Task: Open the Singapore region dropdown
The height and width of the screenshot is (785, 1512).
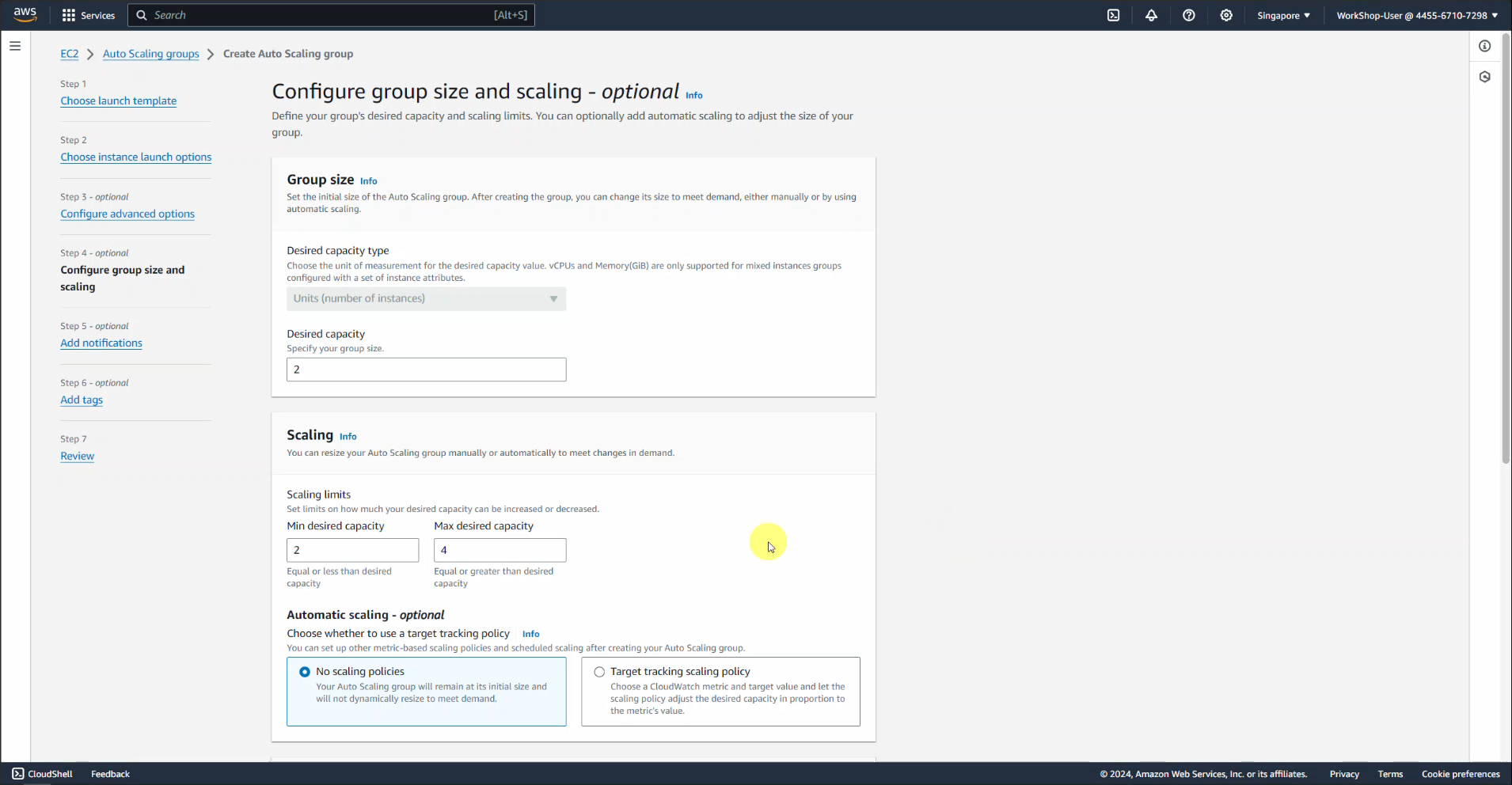Action: tap(1283, 15)
